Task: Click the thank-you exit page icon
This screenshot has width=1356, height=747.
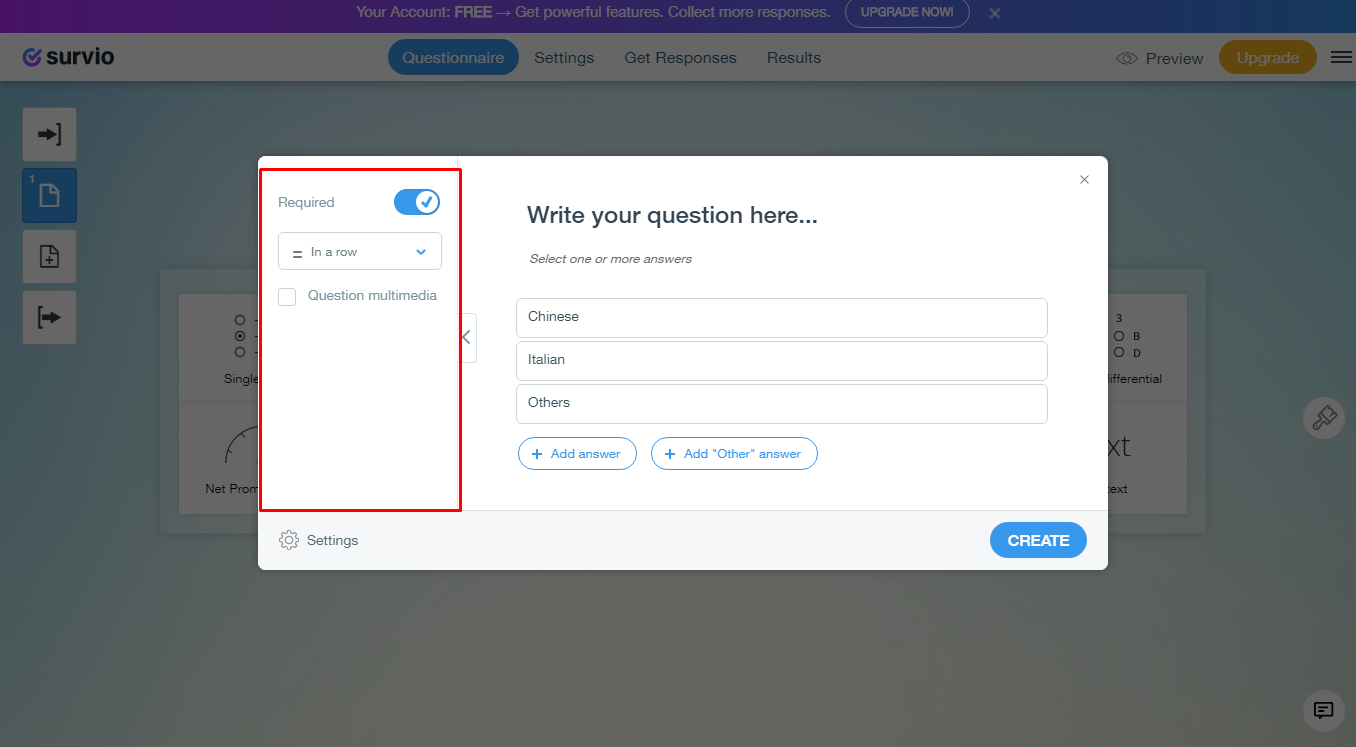Action: [49, 317]
